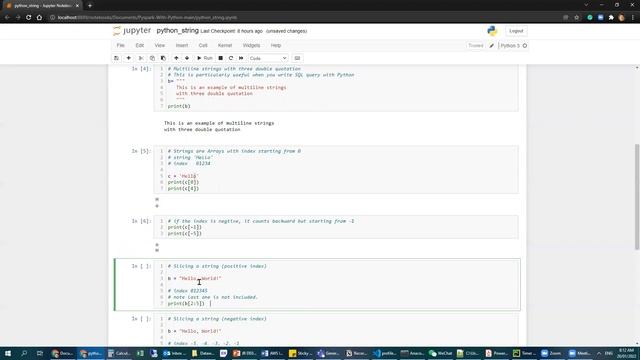
Task: Click the page vertical scrollbar
Action: pyautogui.click(x=637, y=196)
